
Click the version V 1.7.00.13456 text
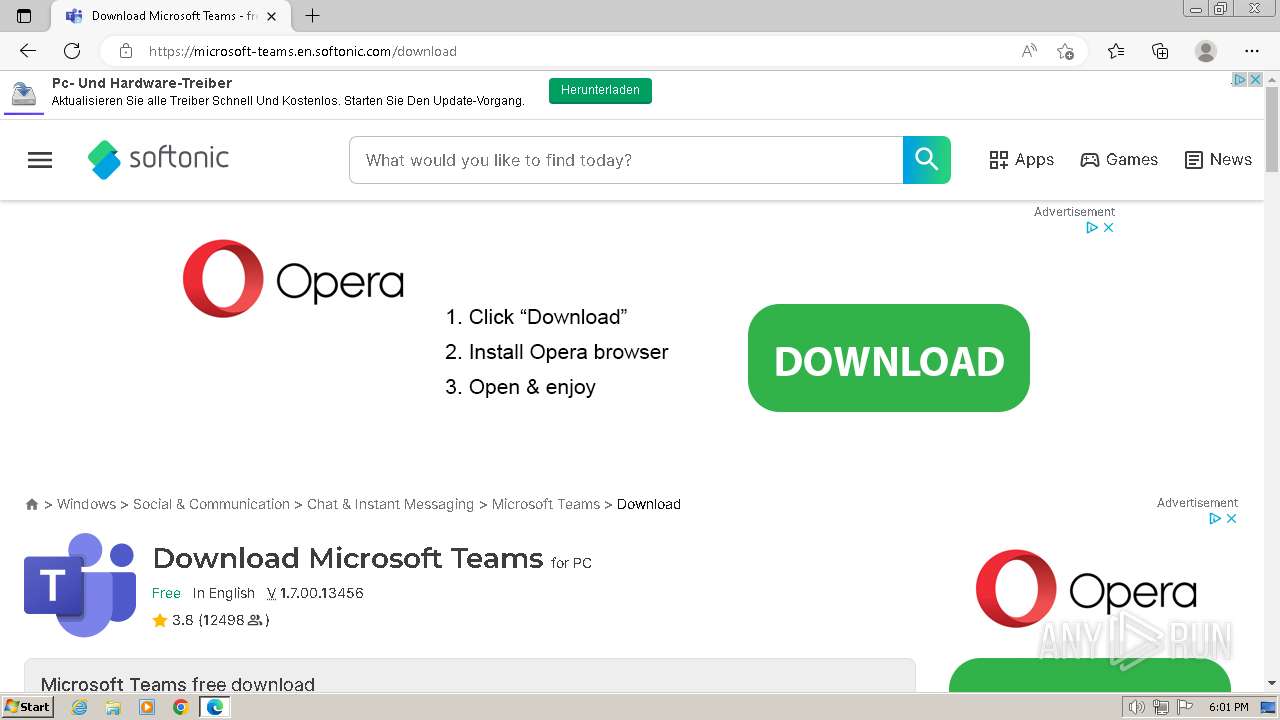point(315,593)
